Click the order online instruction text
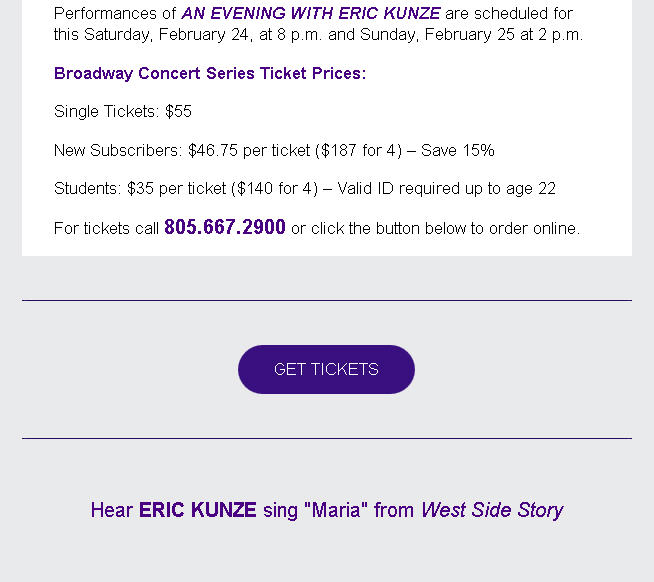The height and width of the screenshot is (582, 654). pyautogui.click(x=435, y=229)
